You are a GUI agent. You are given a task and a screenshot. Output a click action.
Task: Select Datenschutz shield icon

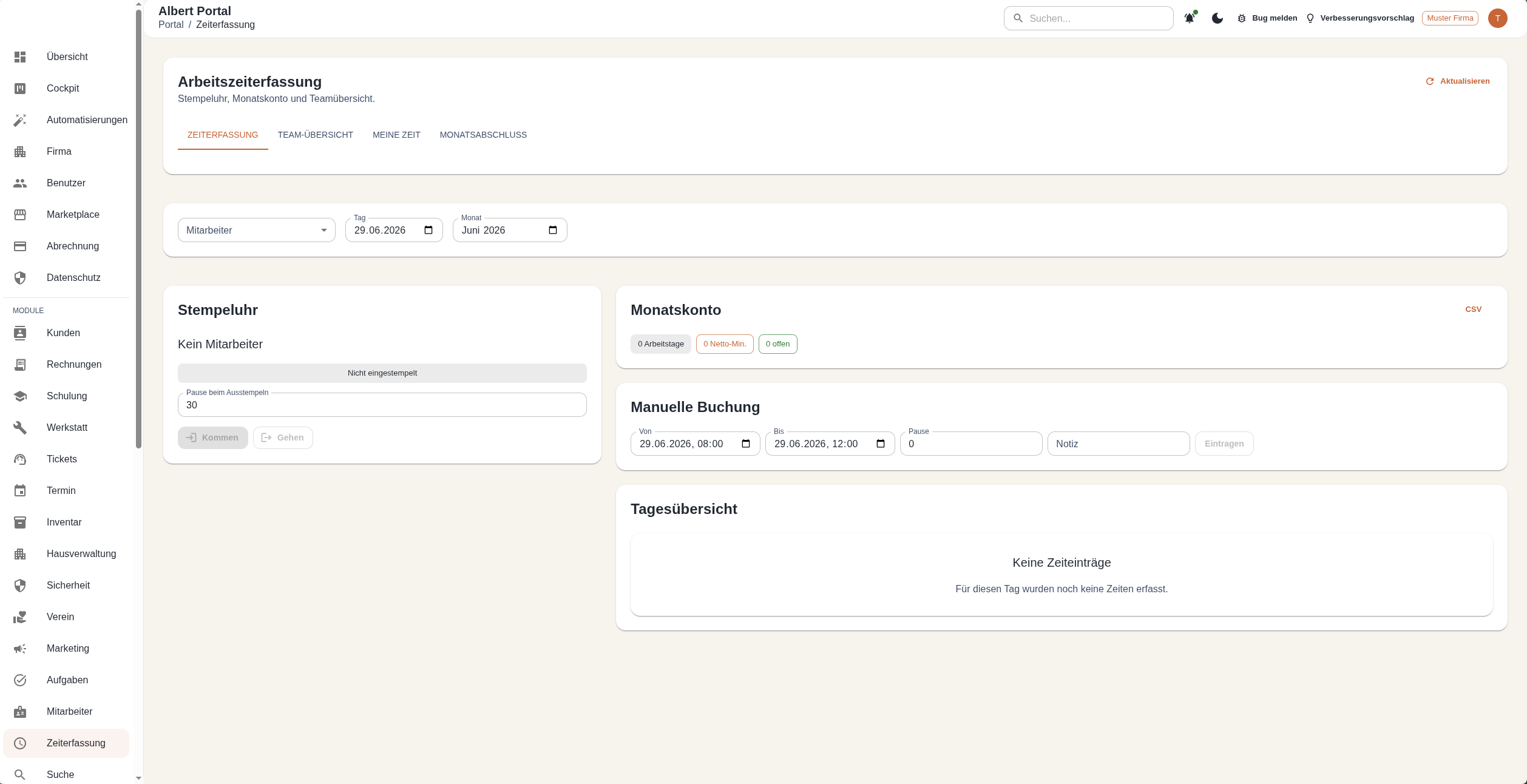coord(20,278)
